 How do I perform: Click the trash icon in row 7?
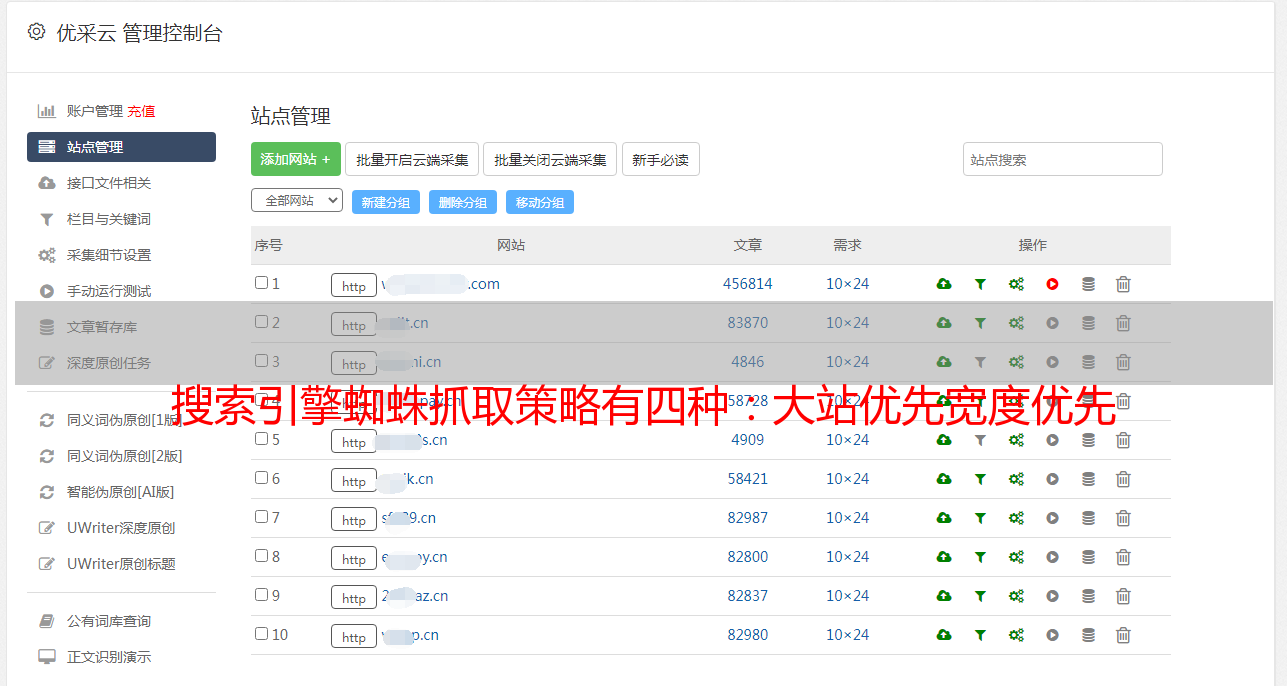(x=1123, y=518)
